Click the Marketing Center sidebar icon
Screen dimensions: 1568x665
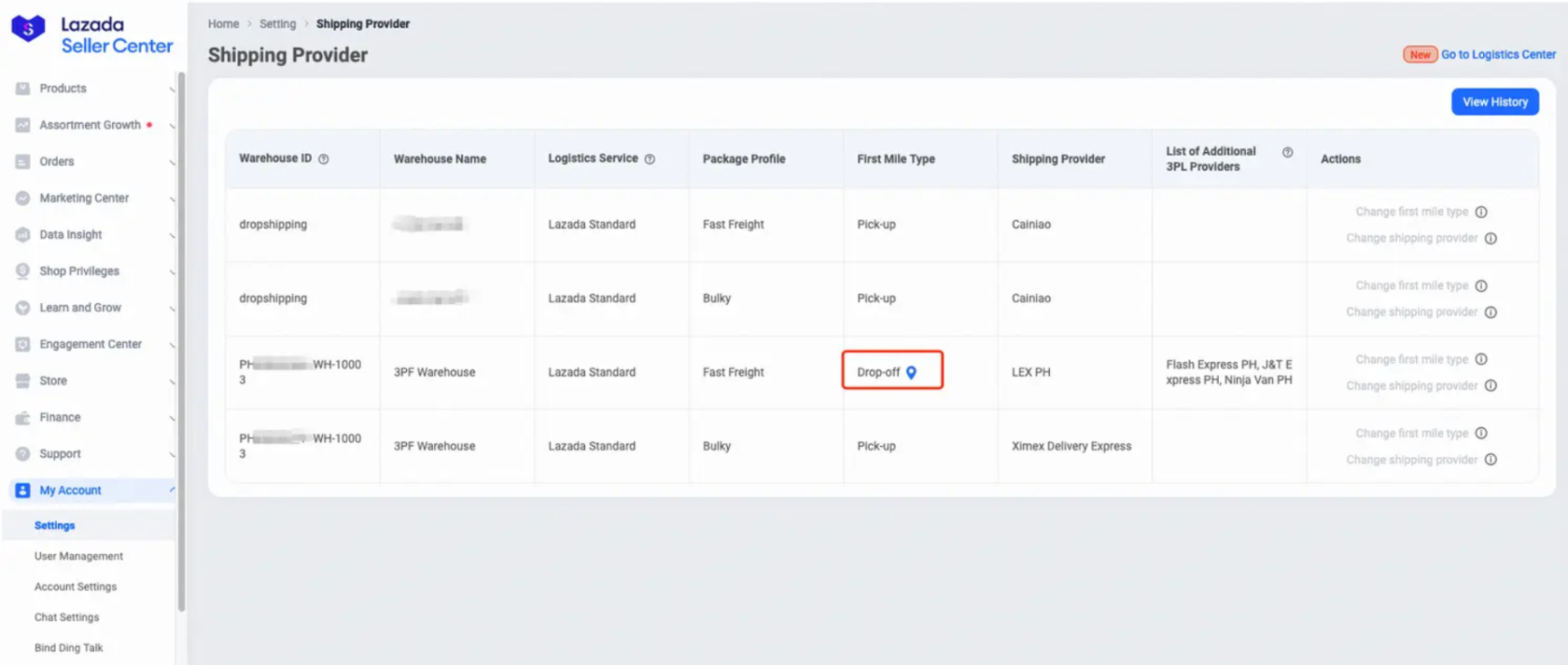pos(23,198)
